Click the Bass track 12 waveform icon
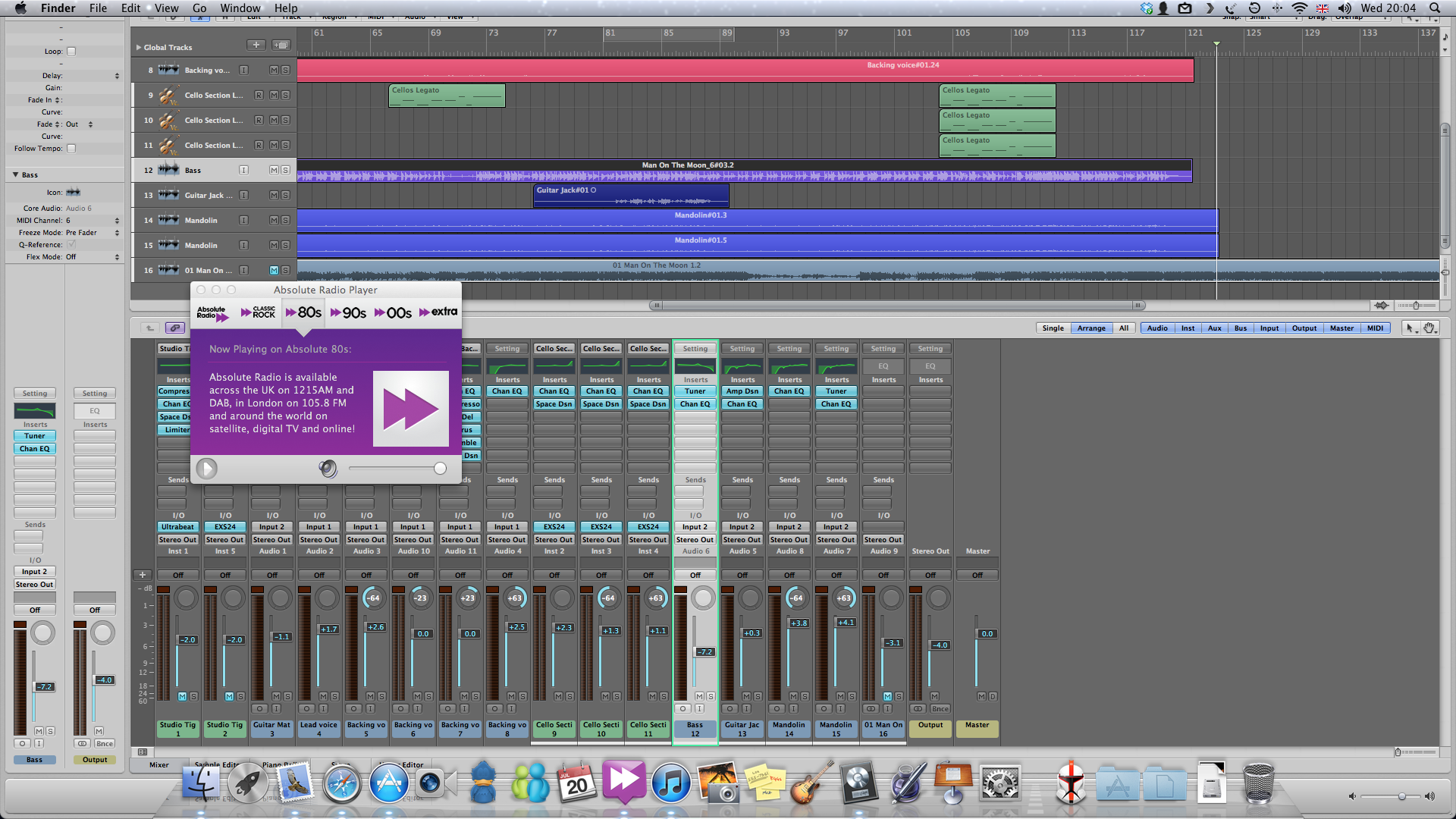 168,170
